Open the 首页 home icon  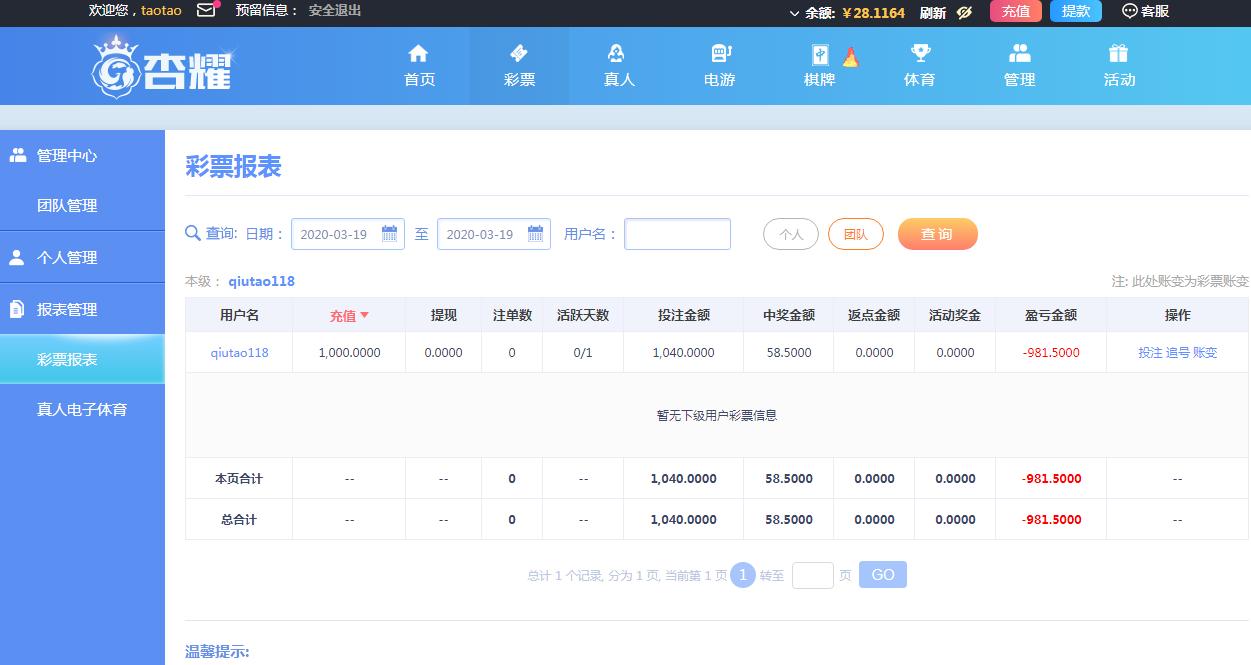coord(419,54)
